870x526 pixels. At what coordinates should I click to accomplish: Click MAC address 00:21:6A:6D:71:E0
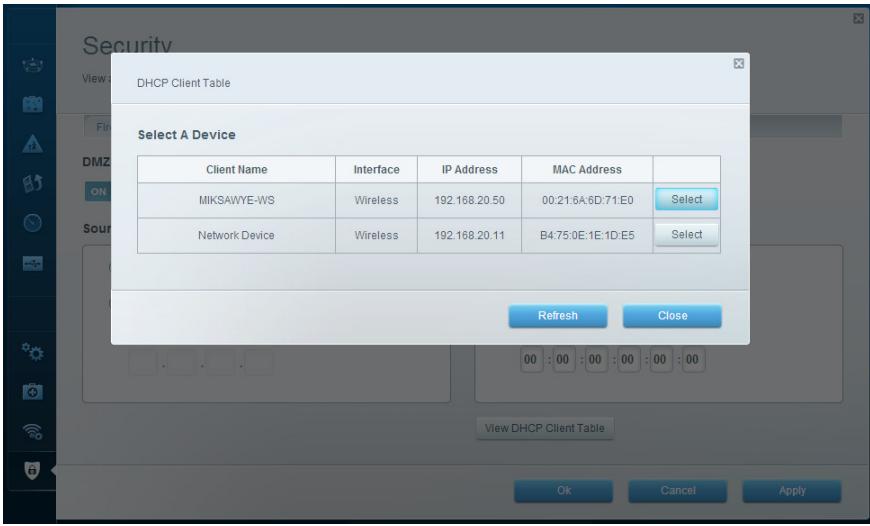[587, 200]
